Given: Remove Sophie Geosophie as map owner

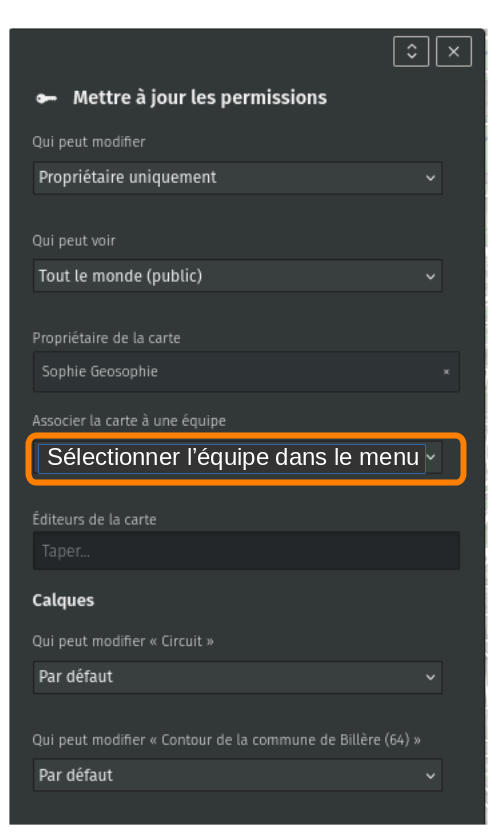Looking at the screenshot, I should [446, 372].
